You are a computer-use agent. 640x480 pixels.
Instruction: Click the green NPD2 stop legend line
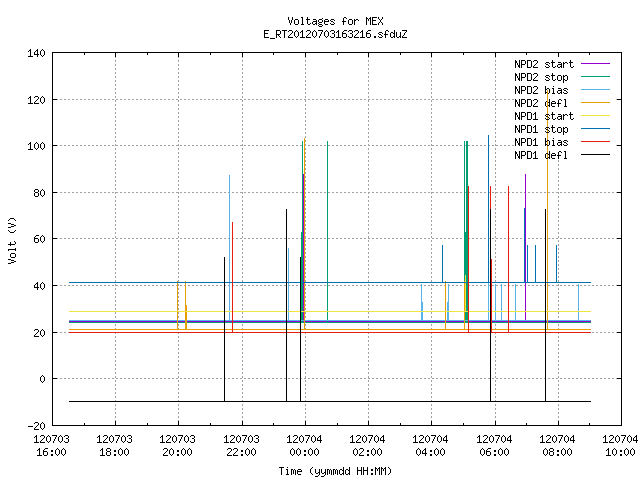pyautogui.click(x=596, y=77)
